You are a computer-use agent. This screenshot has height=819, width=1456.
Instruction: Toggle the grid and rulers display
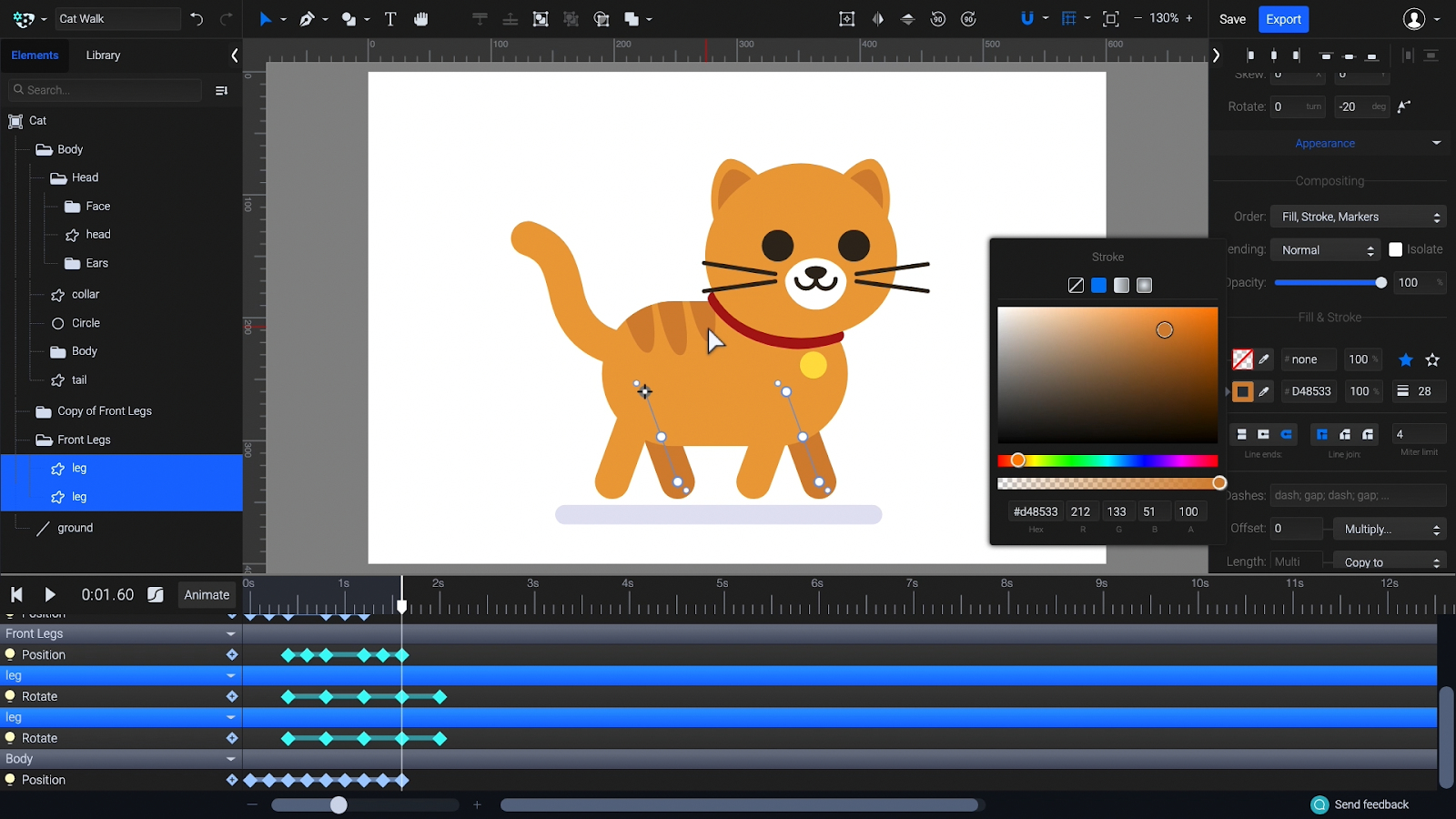point(1069,19)
